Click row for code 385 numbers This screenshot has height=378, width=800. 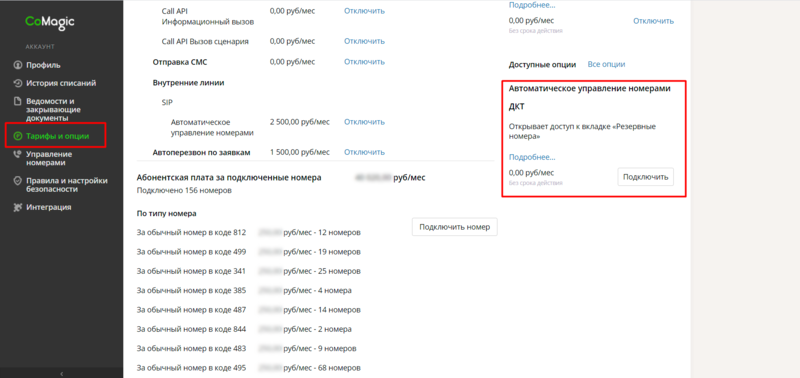pyautogui.click(x=244, y=290)
